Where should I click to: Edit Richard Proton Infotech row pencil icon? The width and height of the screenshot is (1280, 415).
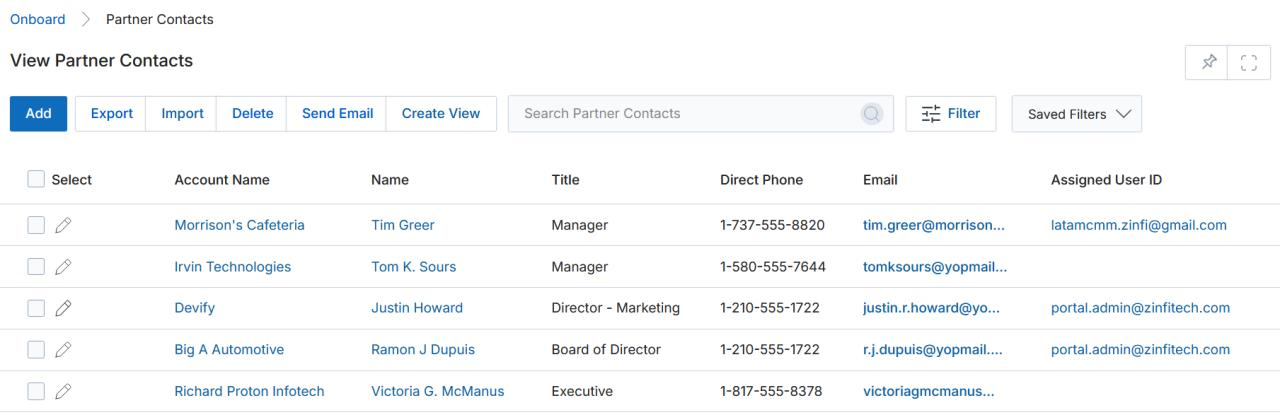pyautogui.click(x=63, y=391)
